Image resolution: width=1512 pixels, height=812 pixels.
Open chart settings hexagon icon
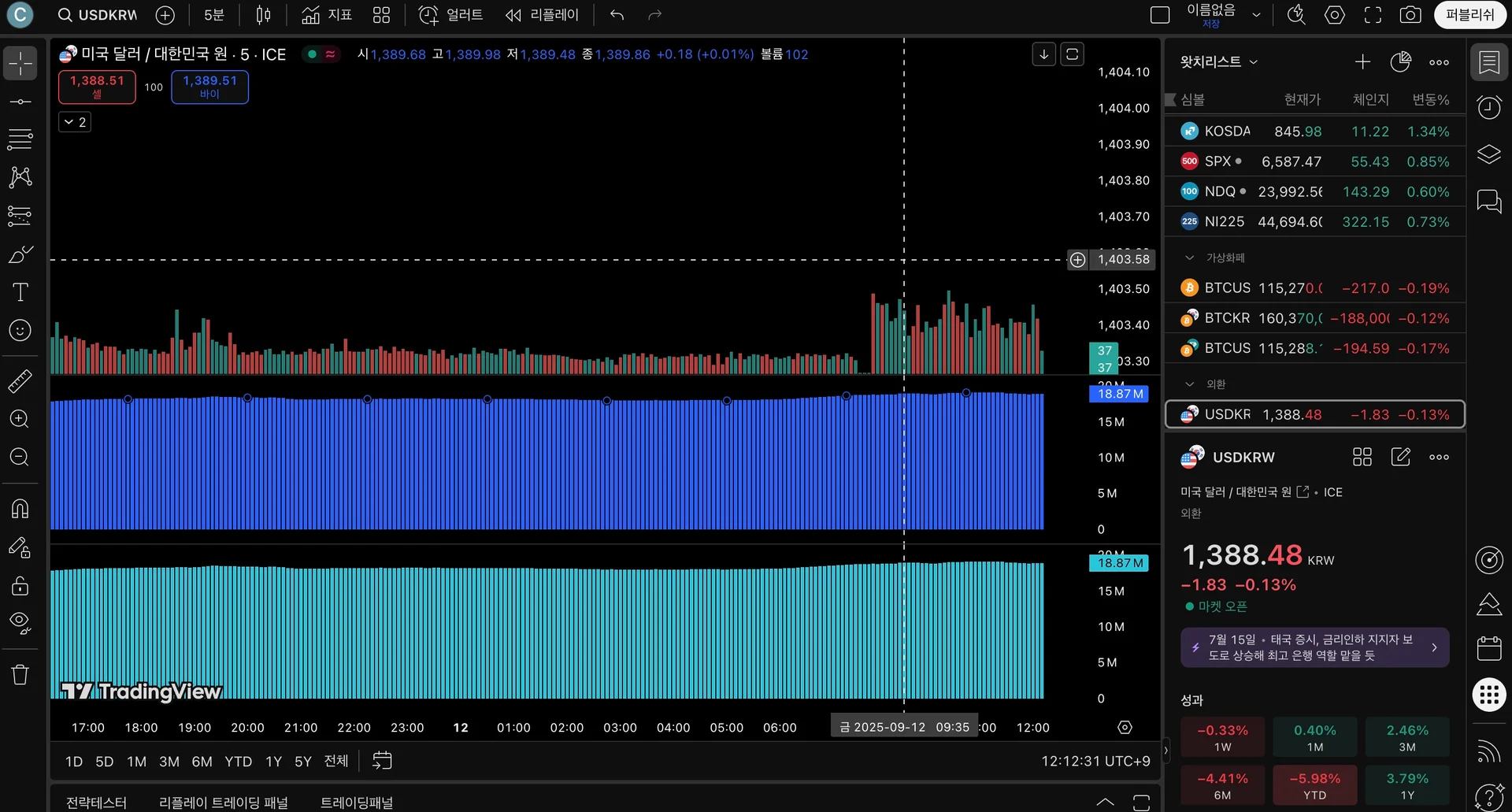(1335, 15)
